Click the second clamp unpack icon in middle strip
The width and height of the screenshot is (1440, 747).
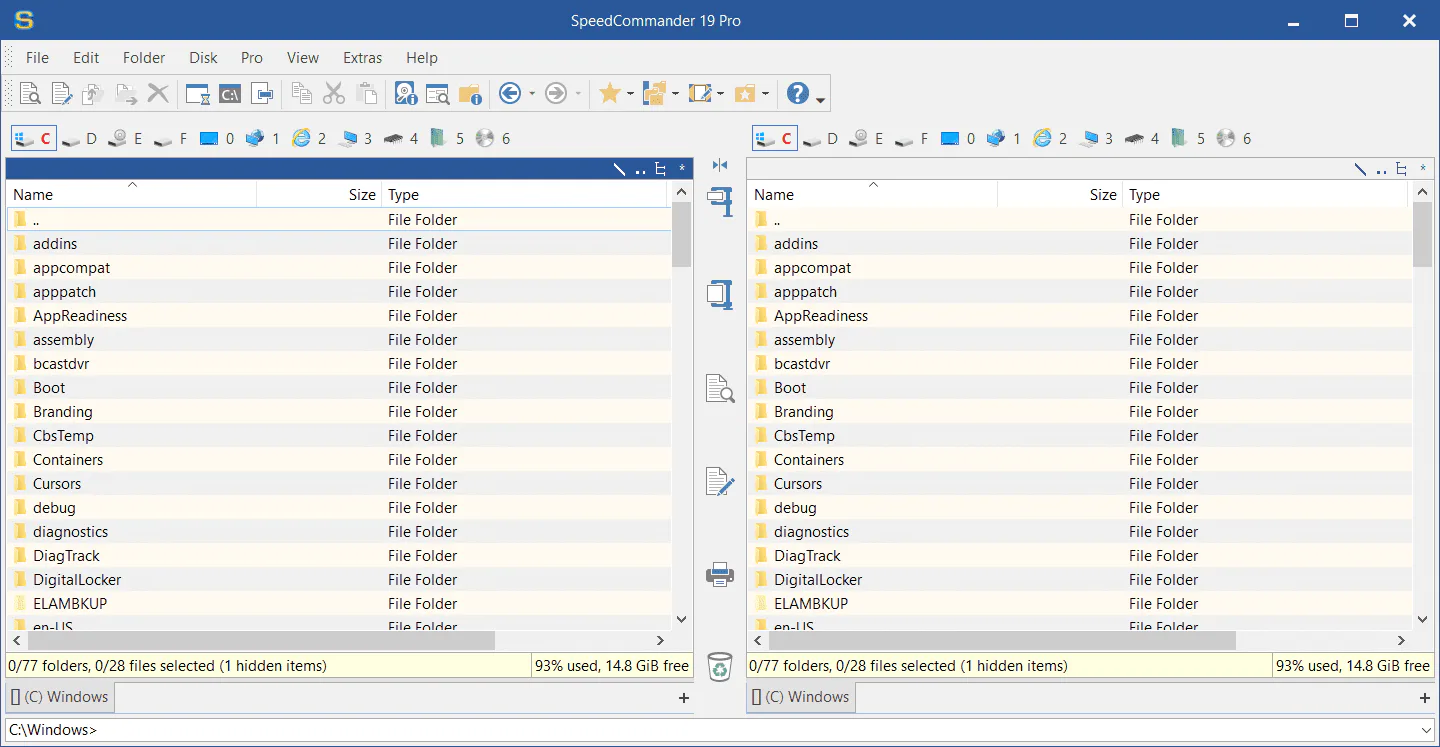click(x=720, y=293)
